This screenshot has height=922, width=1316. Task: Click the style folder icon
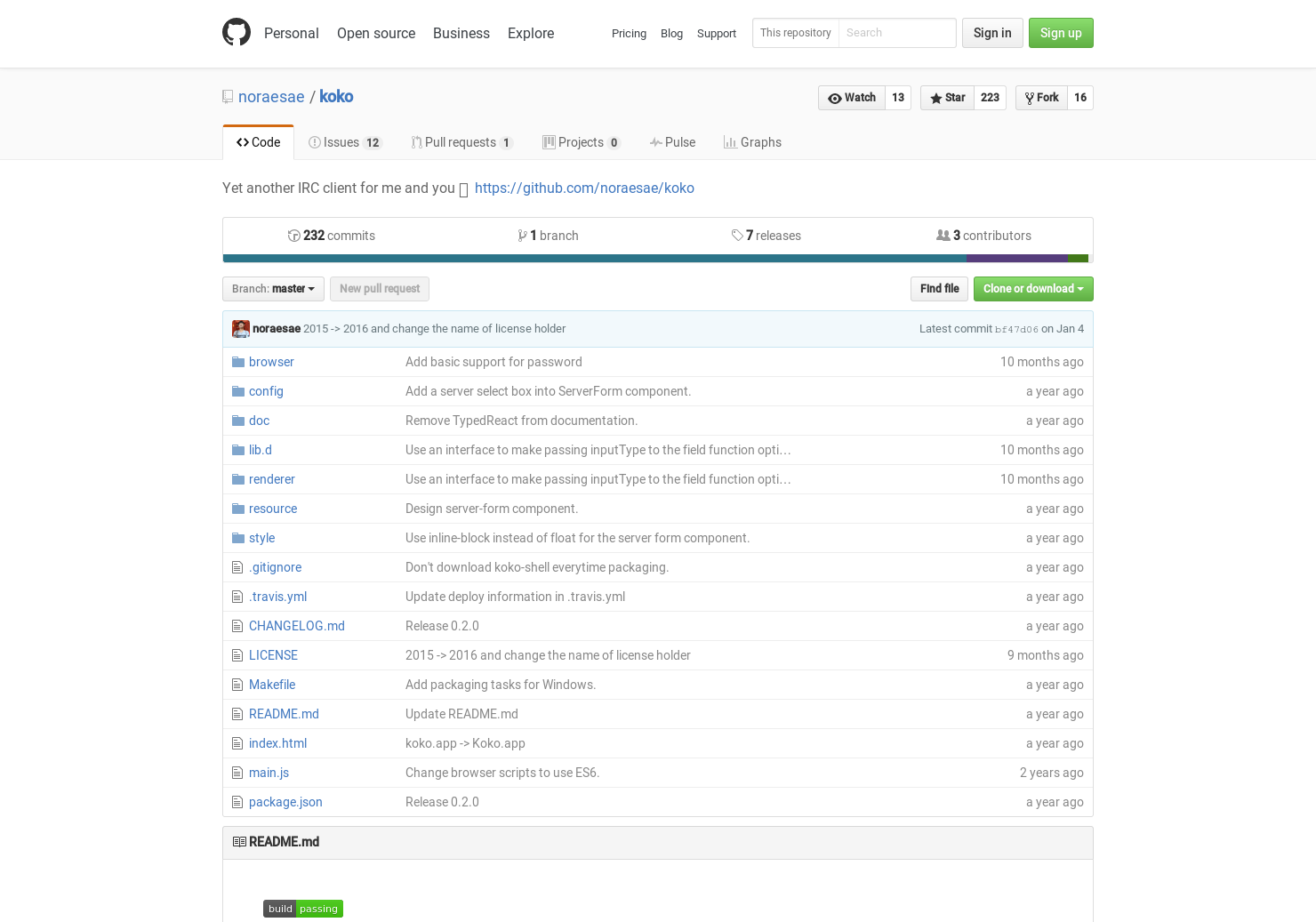click(x=238, y=538)
